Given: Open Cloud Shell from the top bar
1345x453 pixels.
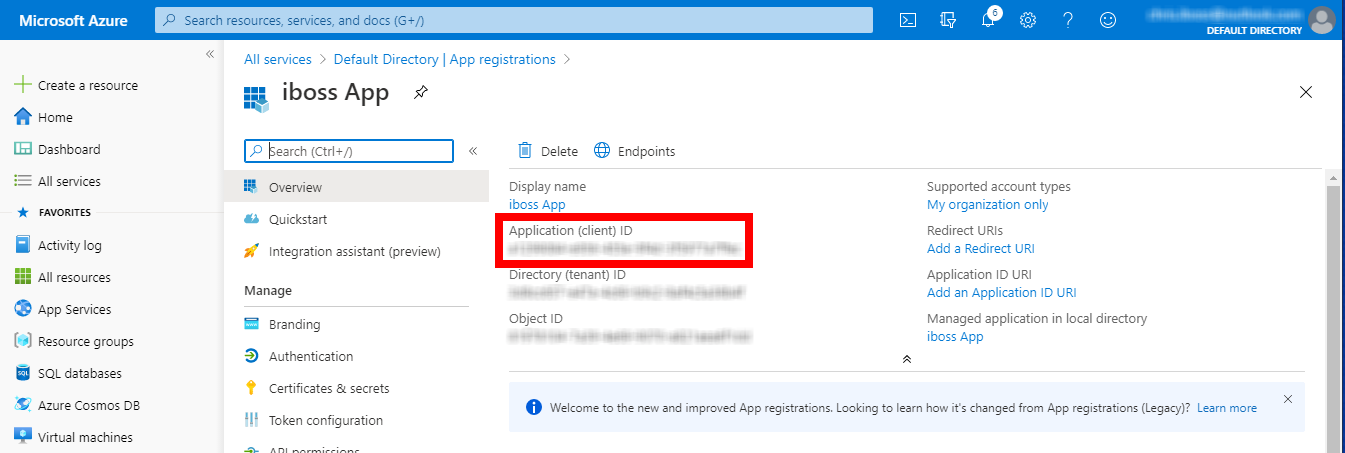Looking at the screenshot, I should pyautogui.click(x=908, y=20).
